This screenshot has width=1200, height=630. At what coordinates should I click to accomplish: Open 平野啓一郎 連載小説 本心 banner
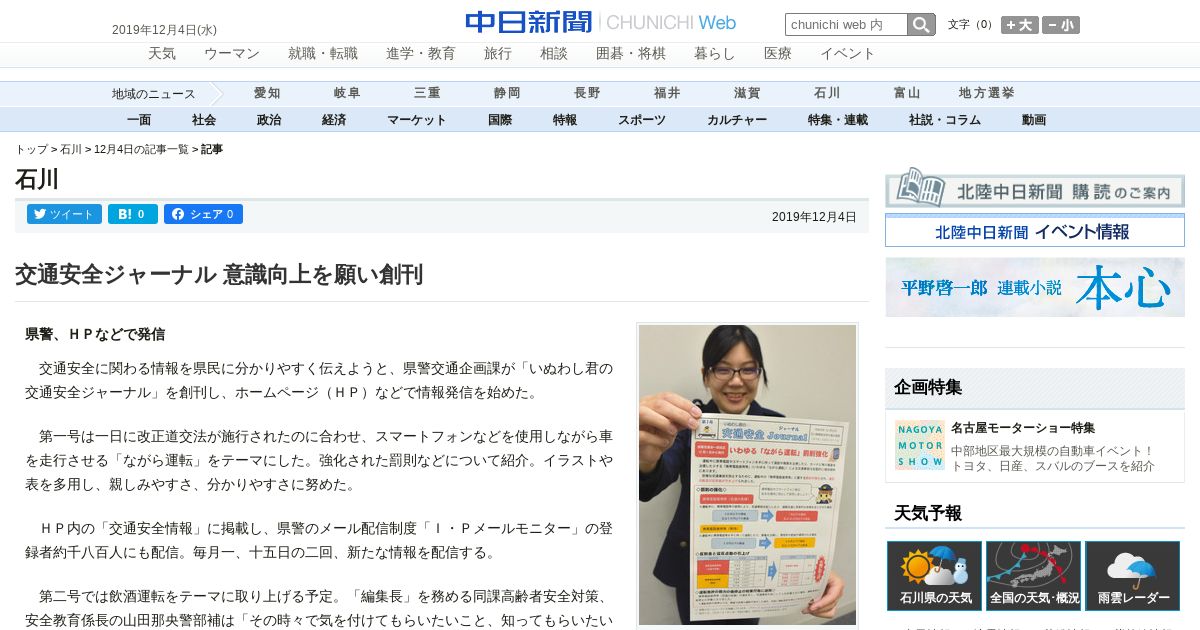1035,287
